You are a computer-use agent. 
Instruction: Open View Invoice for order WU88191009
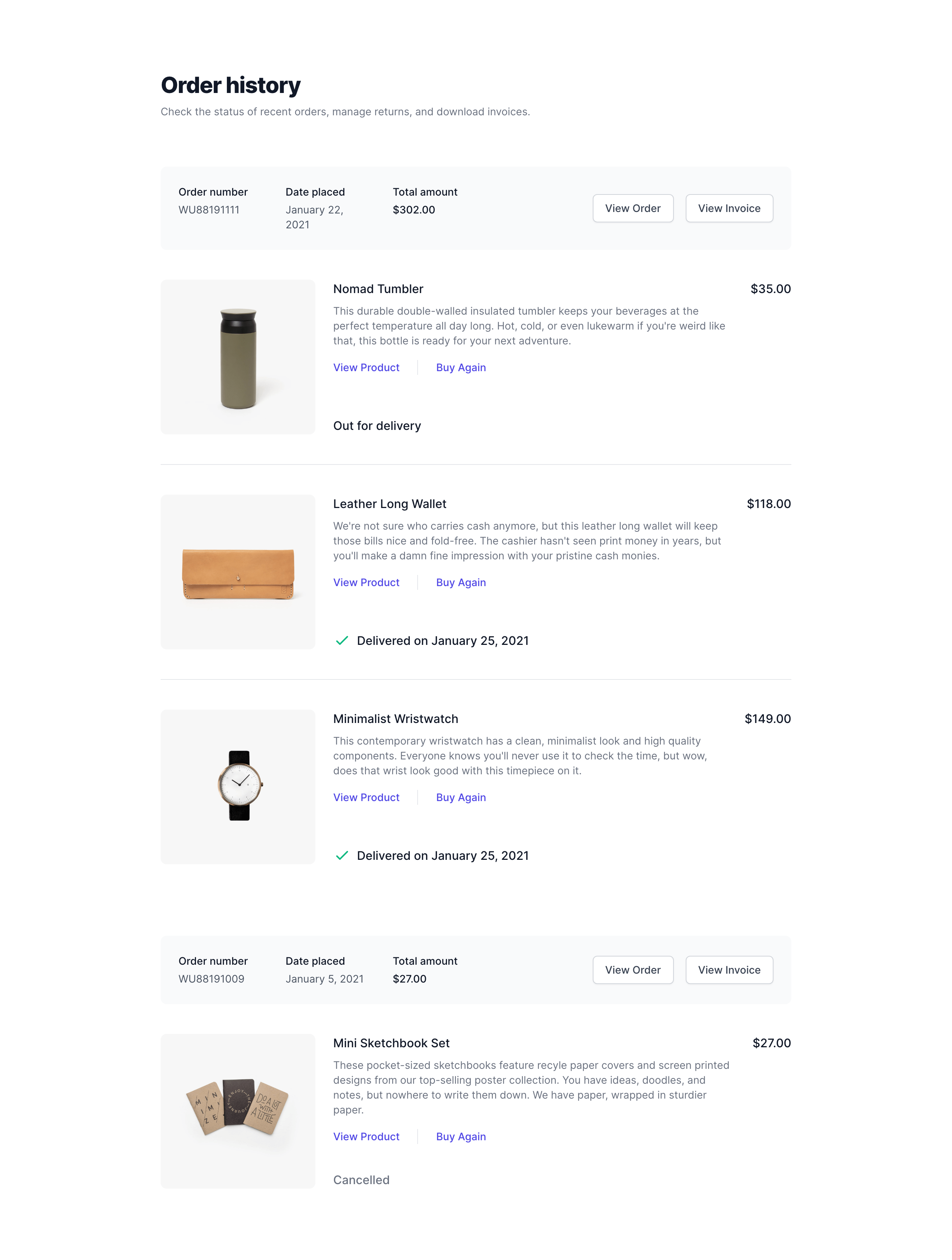[729, 970]
